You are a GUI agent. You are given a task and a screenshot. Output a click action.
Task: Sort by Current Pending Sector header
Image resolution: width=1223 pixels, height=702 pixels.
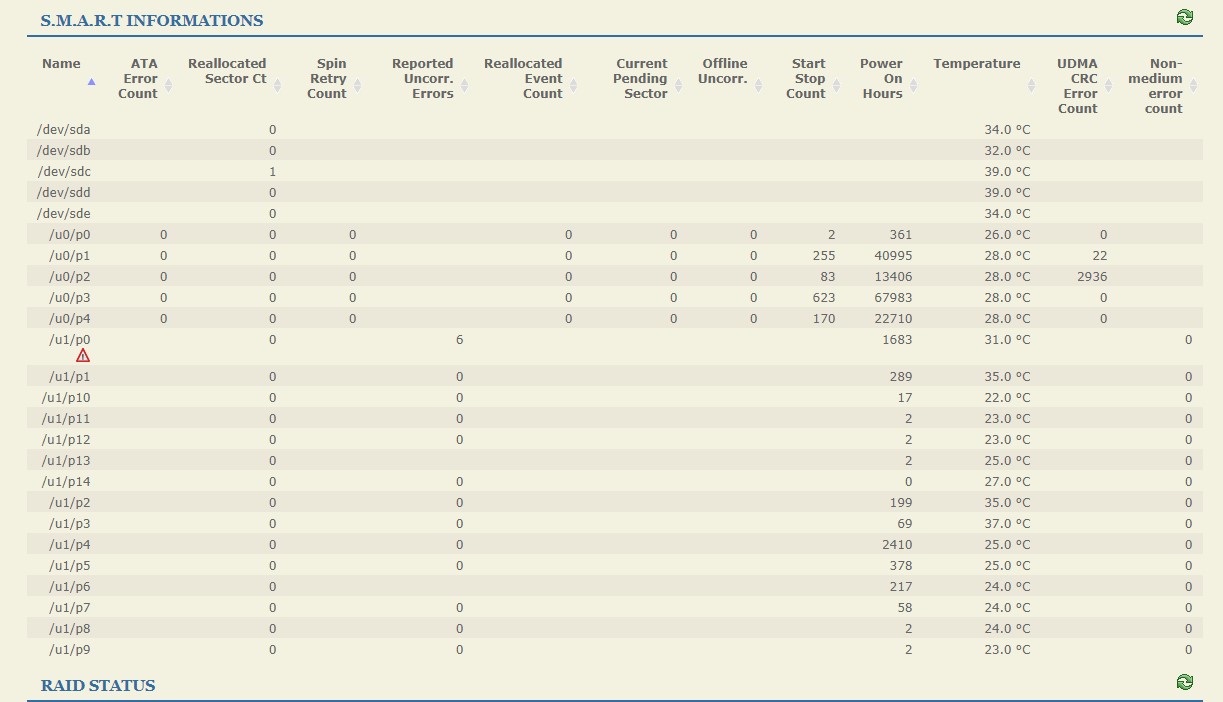641,79
